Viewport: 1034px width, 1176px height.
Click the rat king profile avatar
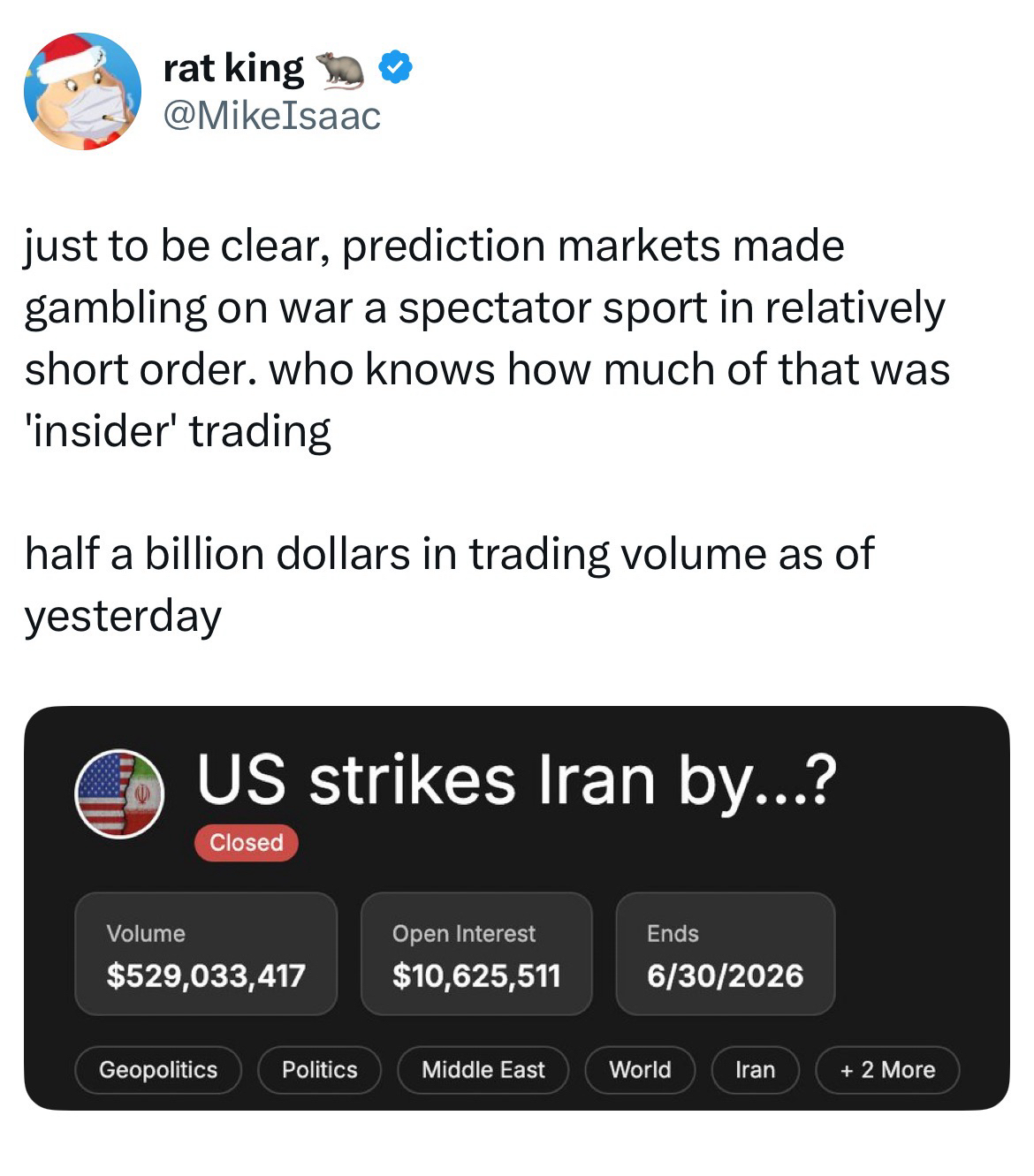point(82,91)
